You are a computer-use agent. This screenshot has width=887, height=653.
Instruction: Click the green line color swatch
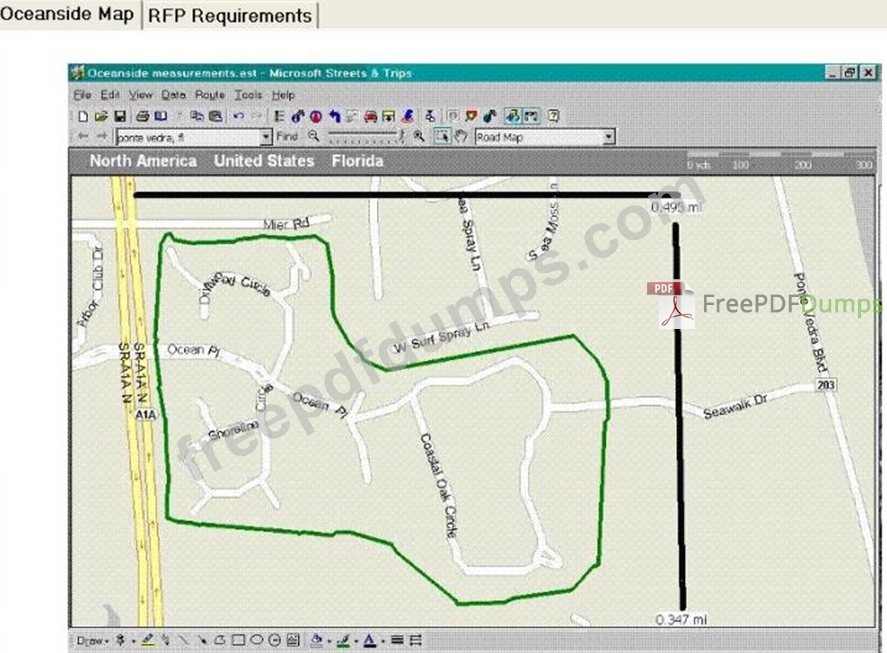pos(343,640)
